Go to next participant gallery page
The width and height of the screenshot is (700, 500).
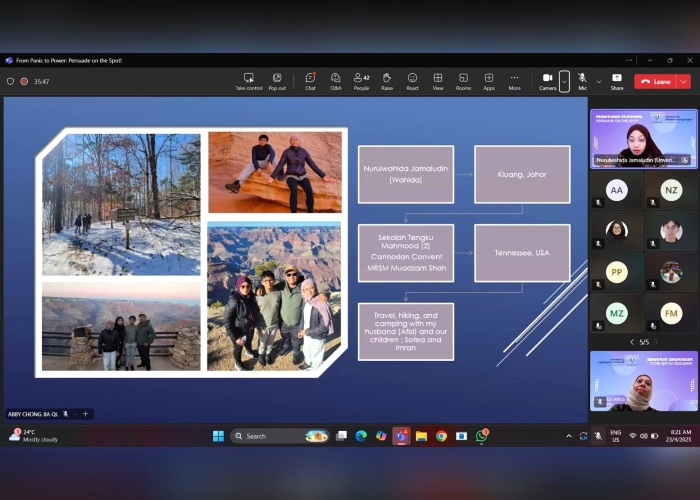click(x=656, y=342)
